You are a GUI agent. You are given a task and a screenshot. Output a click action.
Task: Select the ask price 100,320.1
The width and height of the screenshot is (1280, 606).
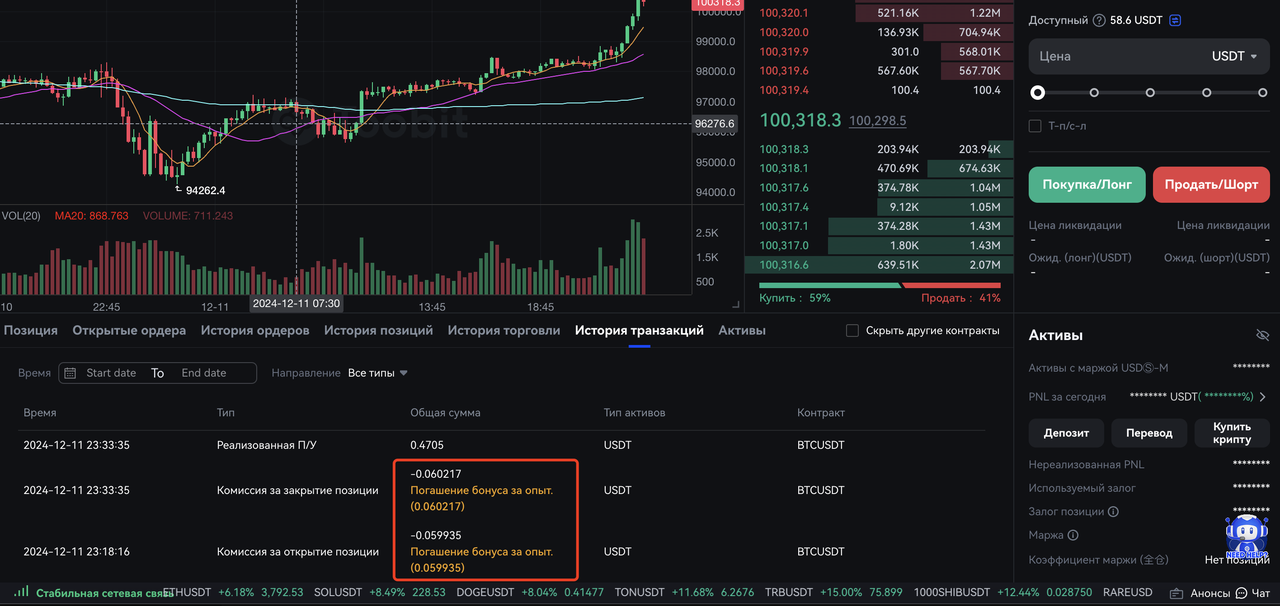[785, 13]
